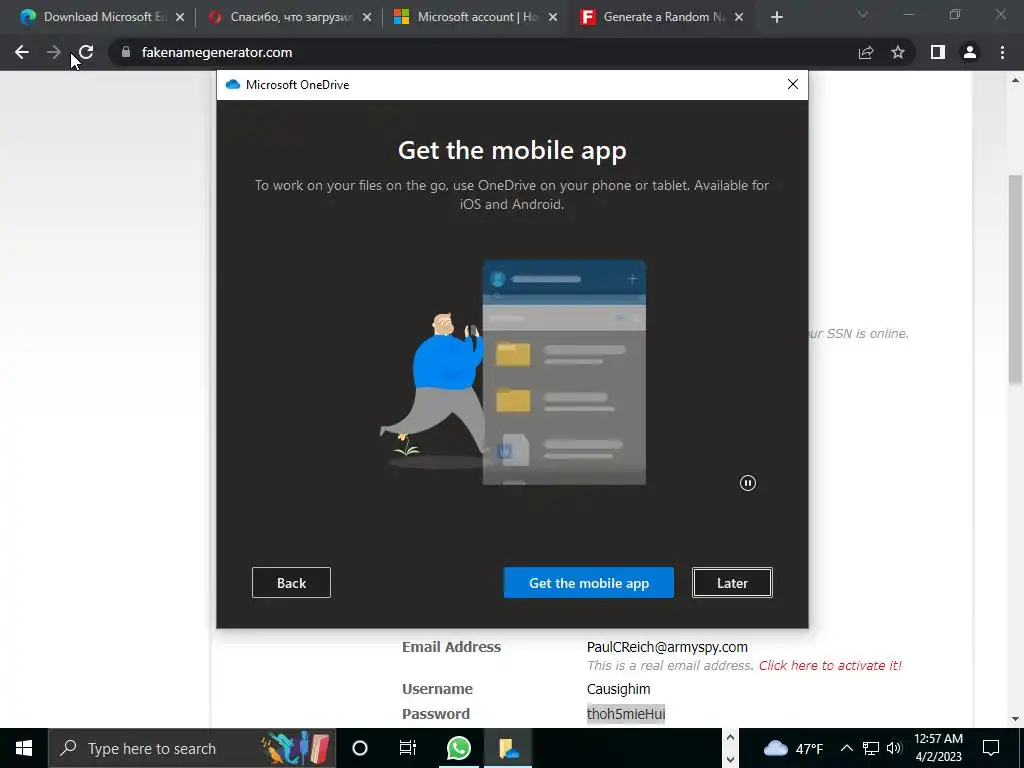View site security lock info
This screenshot has width=1024, height=768.
pyautogui.click(x=126, y=52)
